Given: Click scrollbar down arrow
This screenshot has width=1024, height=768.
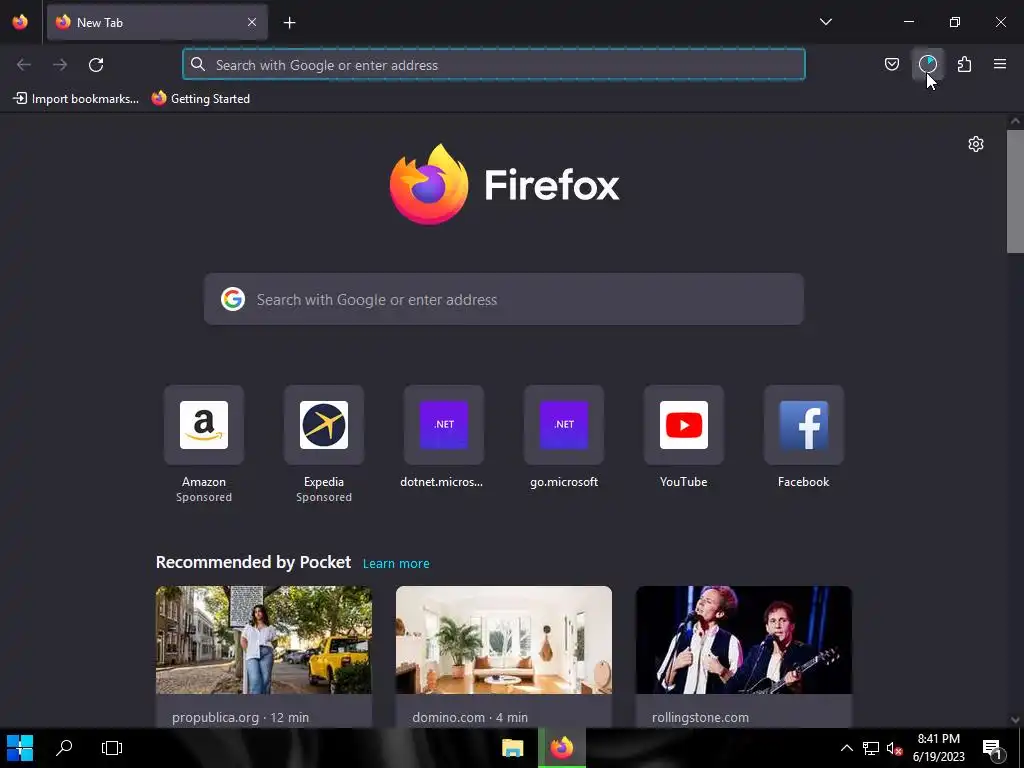Looking at the screenshot, I should coord(1015,720).
